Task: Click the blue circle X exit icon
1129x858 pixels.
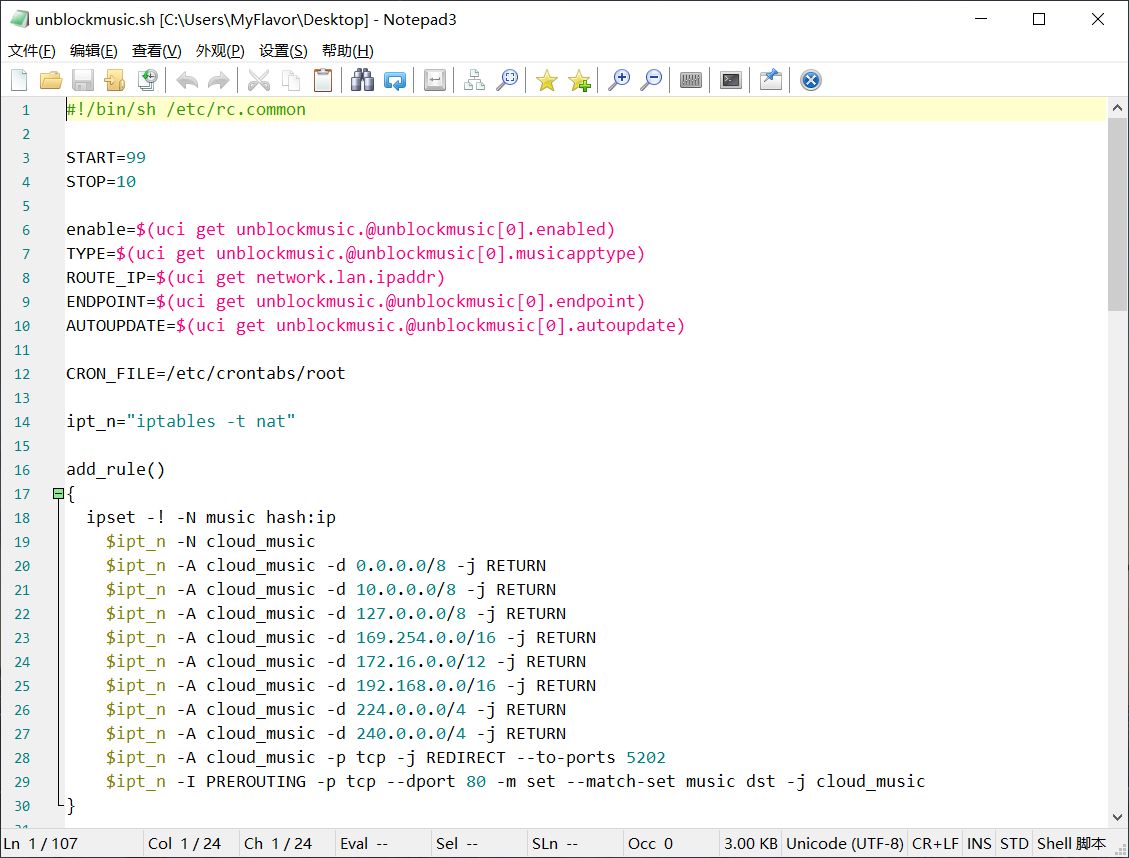Action: click(x=811, y=80)
